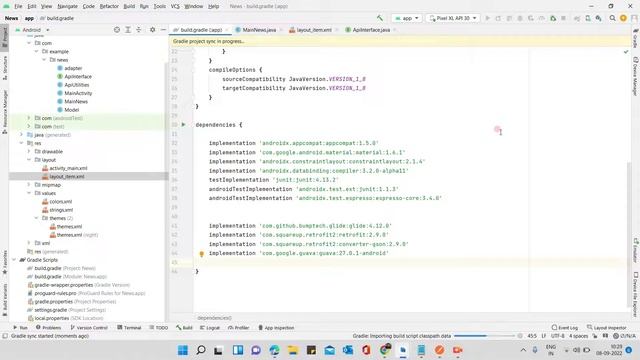Screen dimensions: 640x360
Task: Click the Stop process icon in toolbar
Action: coord(563,18)
